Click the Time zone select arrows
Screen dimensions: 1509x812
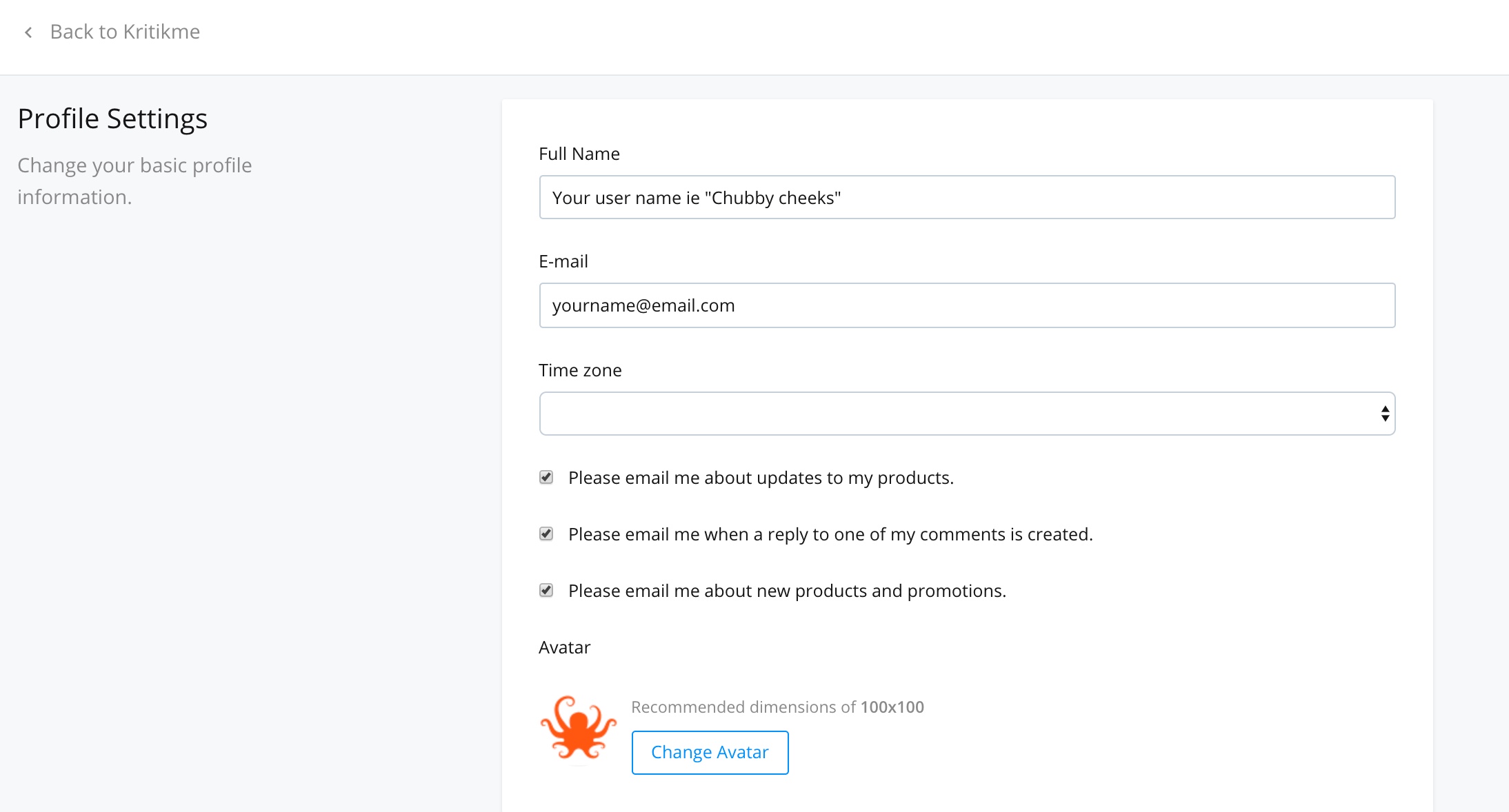coord(1385,414)
